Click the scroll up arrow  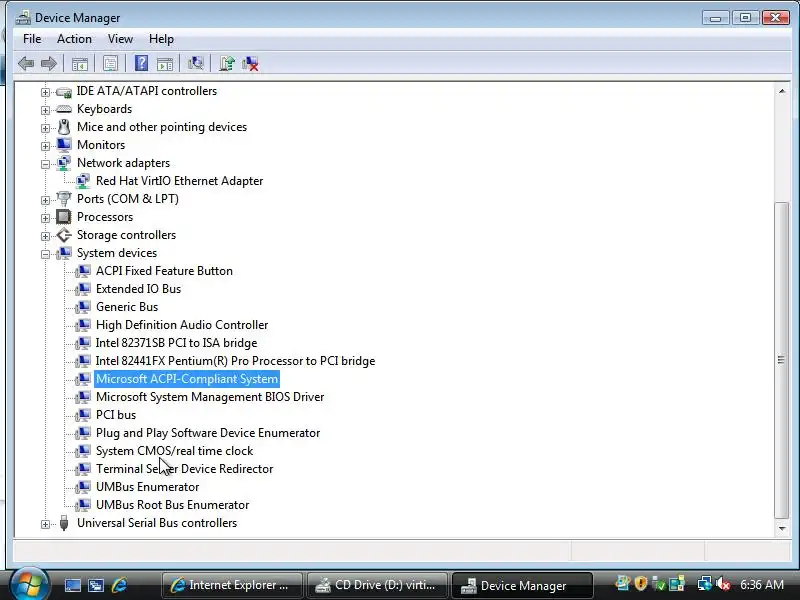[x=782, y=91]
